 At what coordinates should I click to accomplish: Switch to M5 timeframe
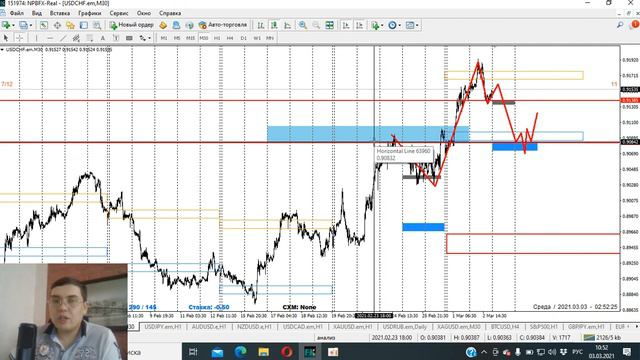tap(177, 38)
